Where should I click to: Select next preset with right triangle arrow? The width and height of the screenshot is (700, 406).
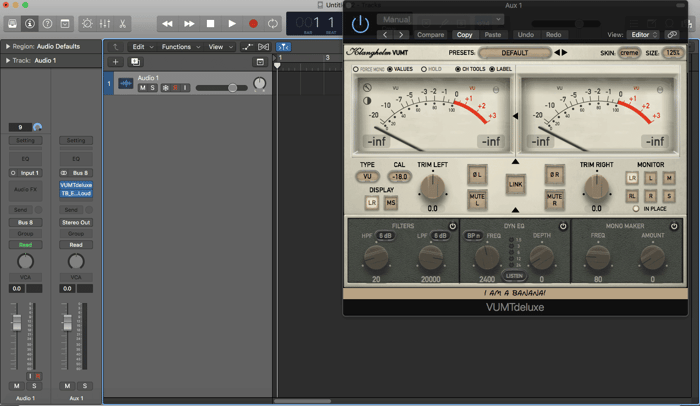pyautogui.click(x=564, y=53)
